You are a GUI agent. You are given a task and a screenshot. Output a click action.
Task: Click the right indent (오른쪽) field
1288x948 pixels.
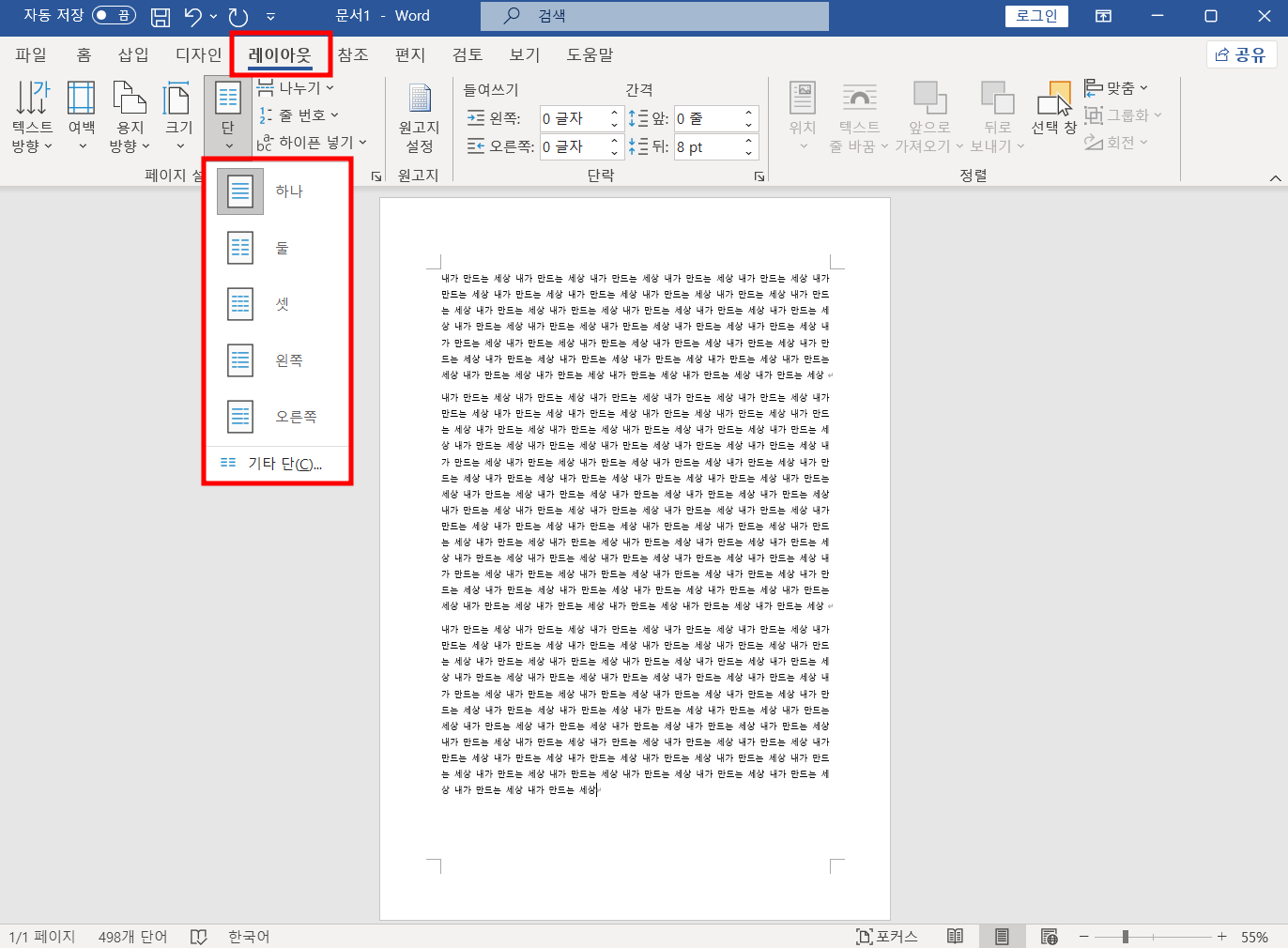tap(573, 147)
